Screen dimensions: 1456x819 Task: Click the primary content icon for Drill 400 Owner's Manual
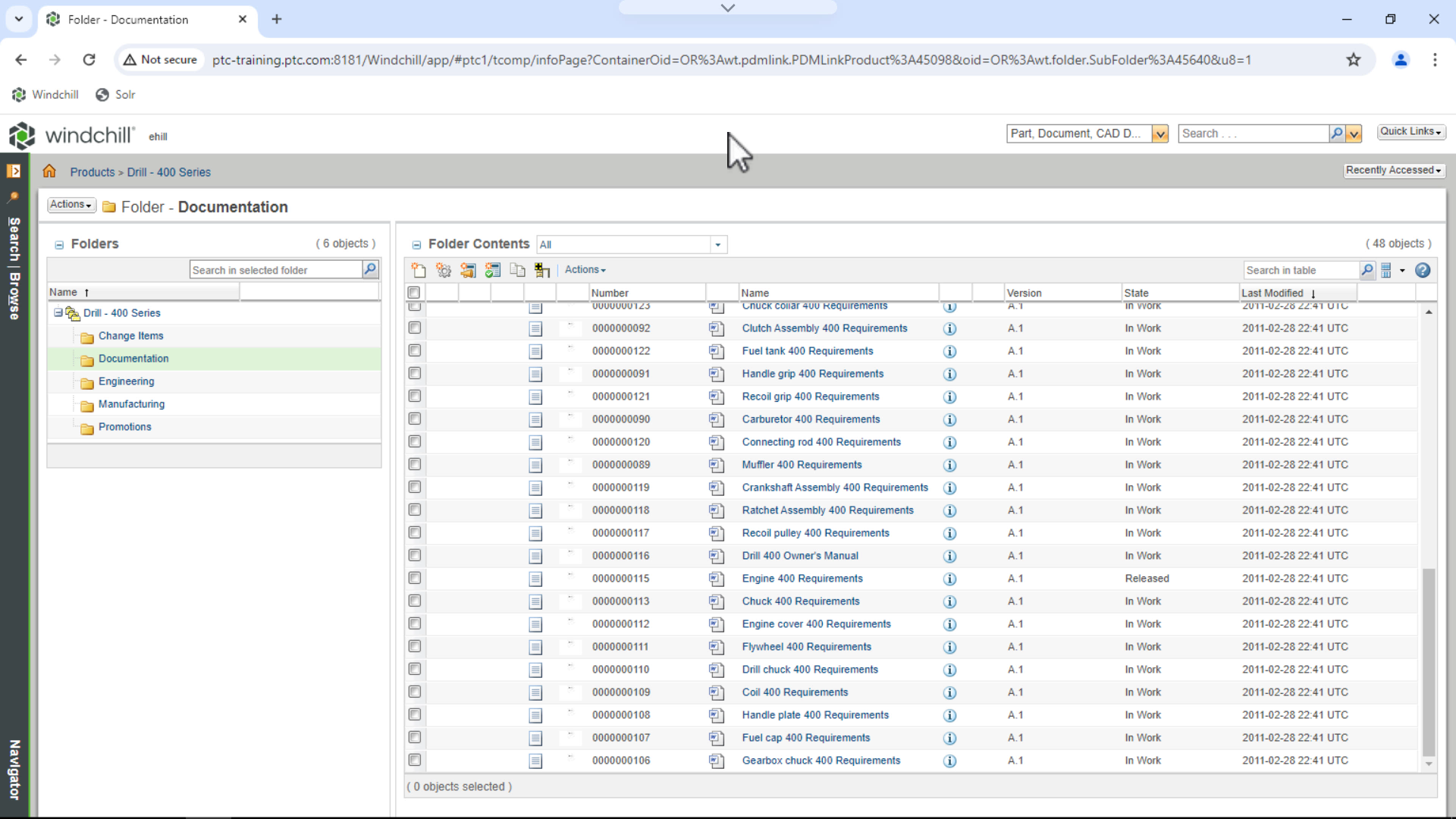pyautogui.click(x=716, y=556)
